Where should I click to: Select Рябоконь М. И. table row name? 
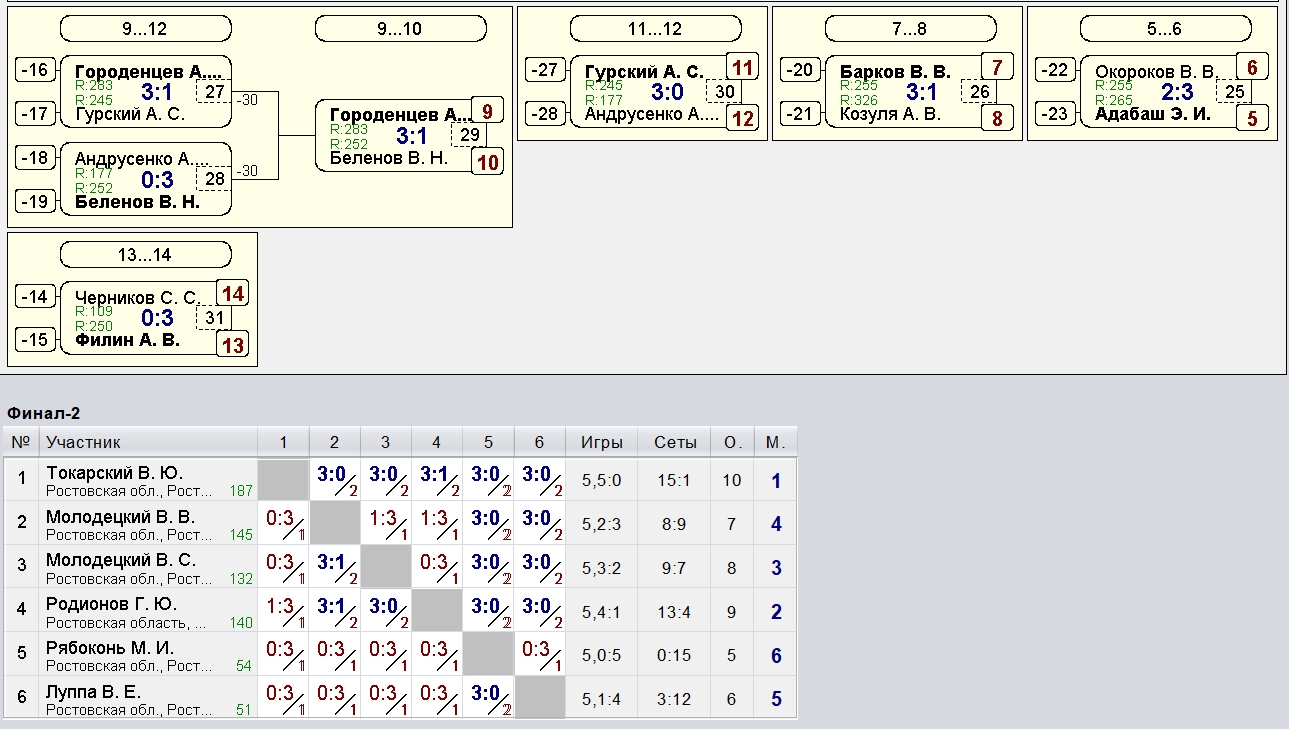pos(110,648)
